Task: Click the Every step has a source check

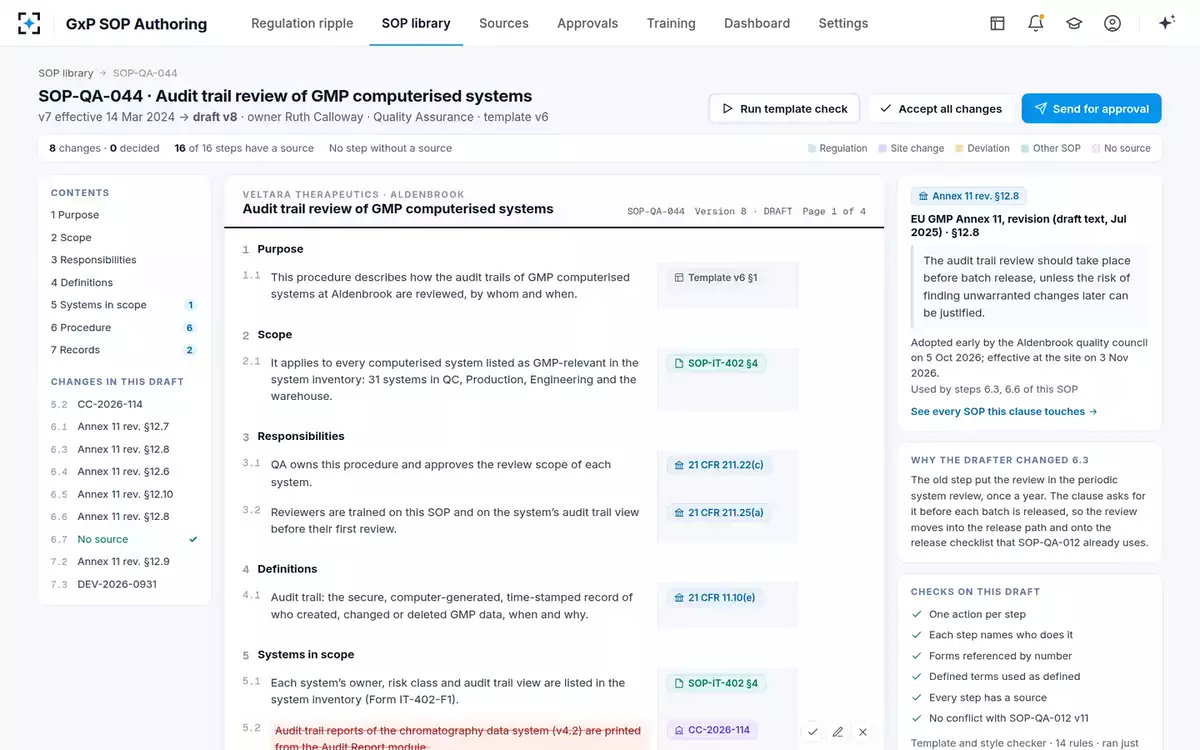Action: pos(979,698)
